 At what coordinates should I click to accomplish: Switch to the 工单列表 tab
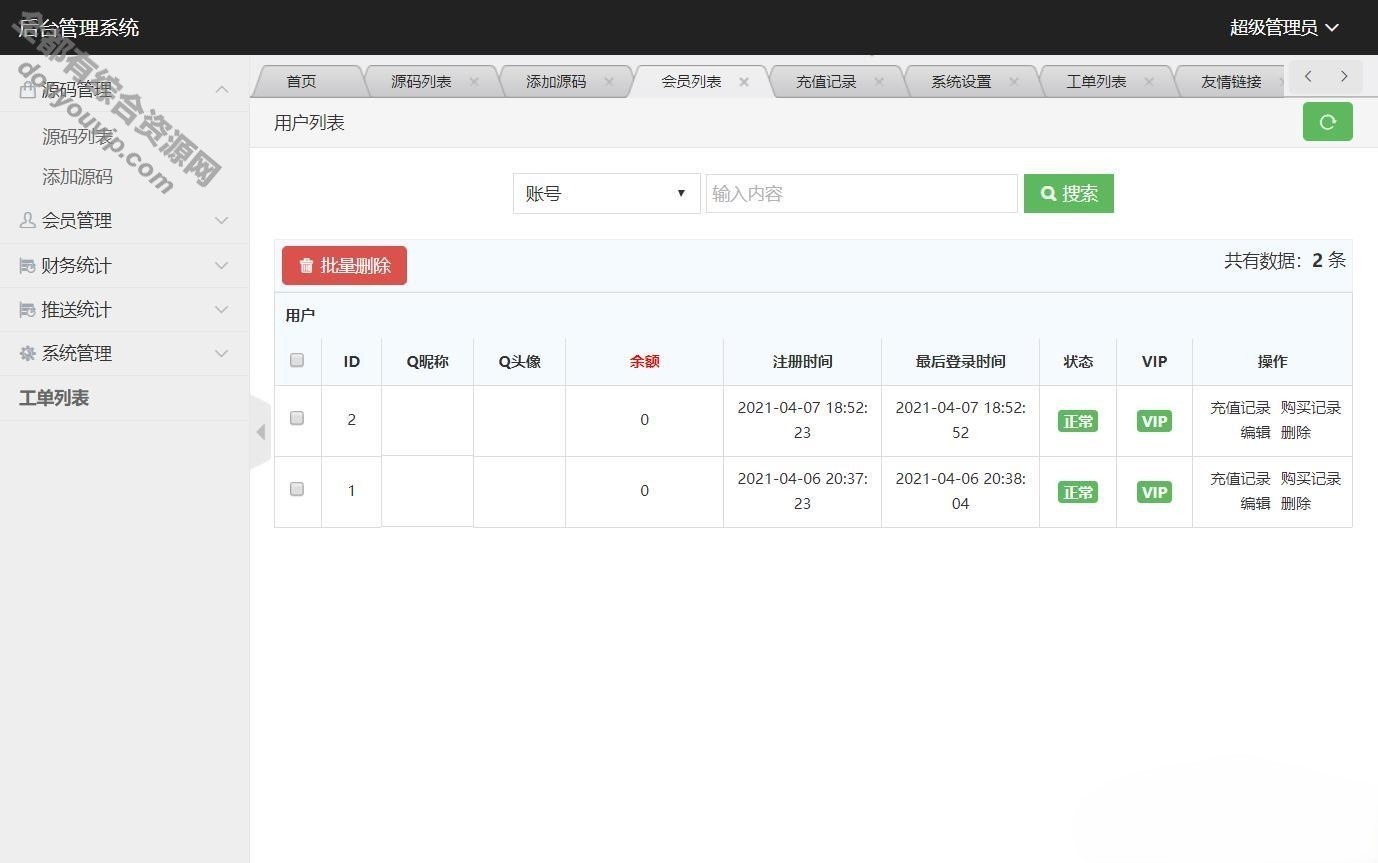(1096, 82)
